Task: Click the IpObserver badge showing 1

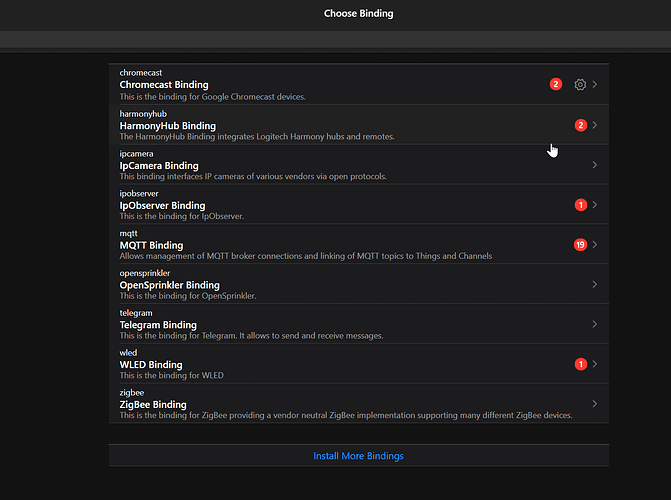Action: (580, 205)
